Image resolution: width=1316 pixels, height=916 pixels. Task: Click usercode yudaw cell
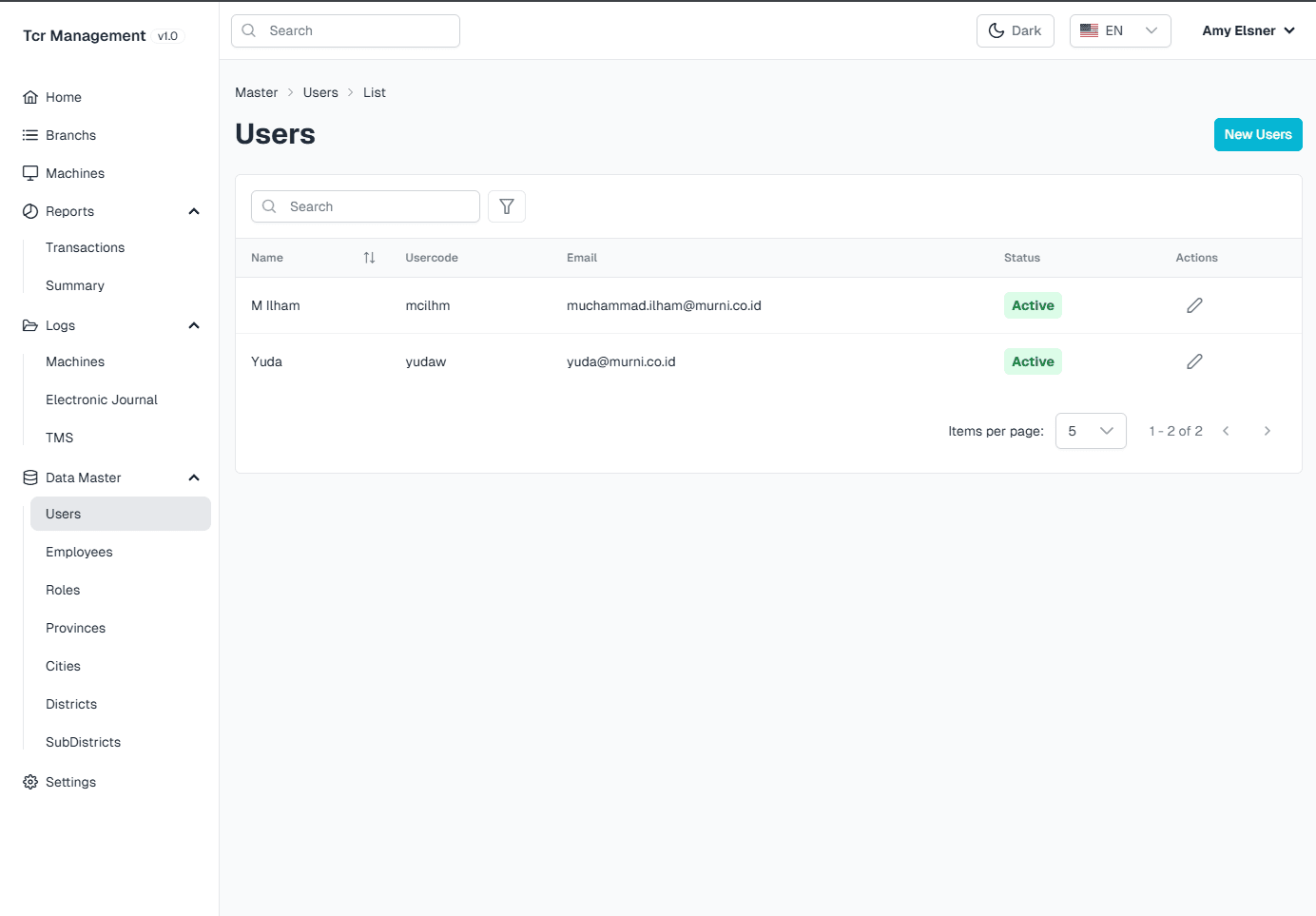[x=426, y=361]
